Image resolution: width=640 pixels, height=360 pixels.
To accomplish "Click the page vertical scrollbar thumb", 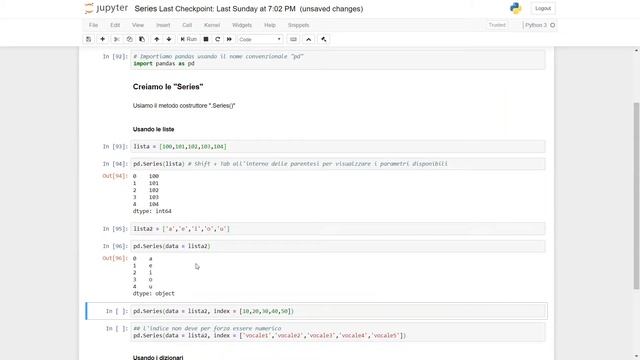I will tap(636, 196).
